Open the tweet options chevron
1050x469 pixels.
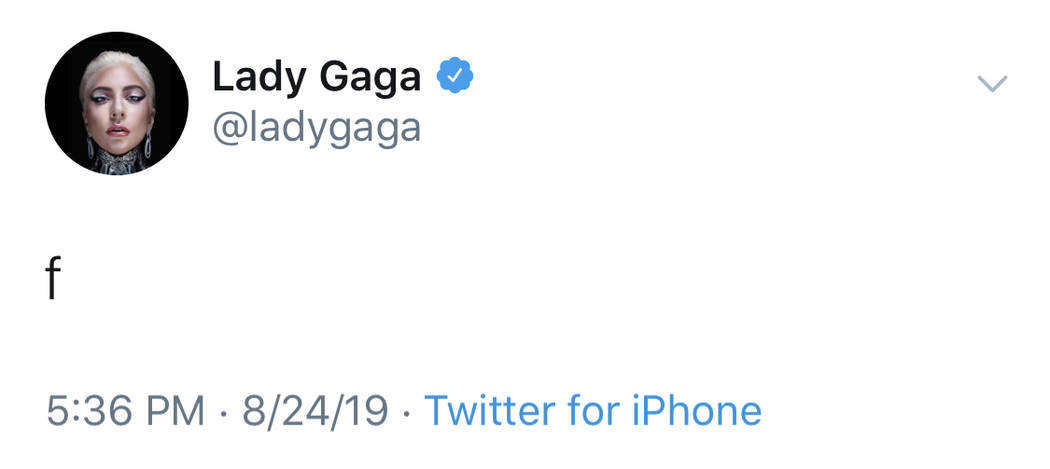click(x=991, y=84)
